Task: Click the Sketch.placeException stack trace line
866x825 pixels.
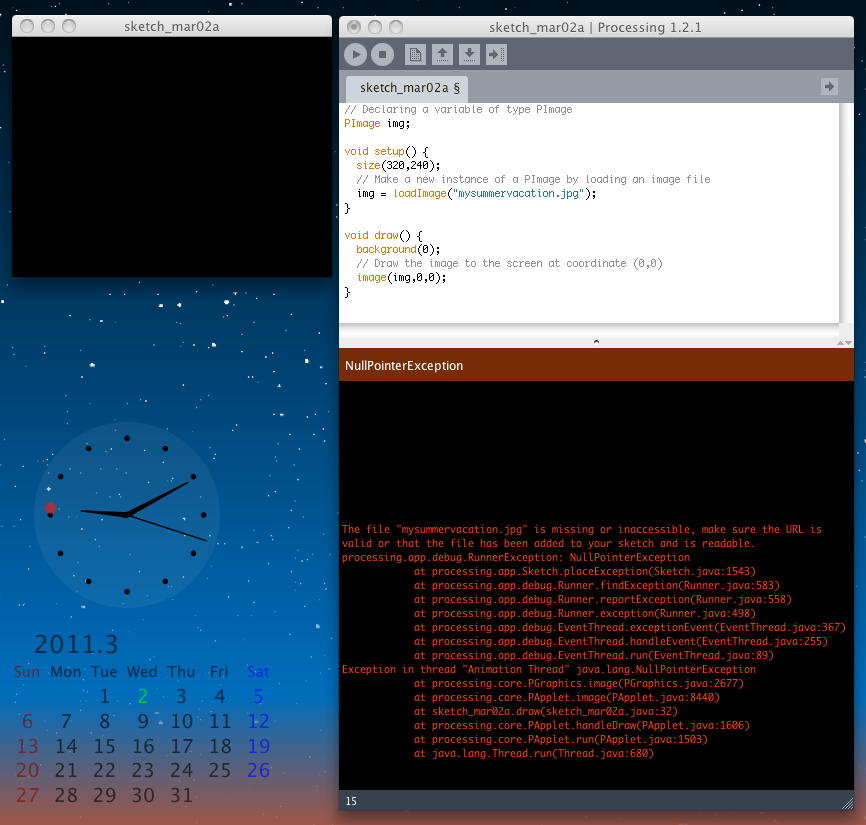Action: point(584,572)
